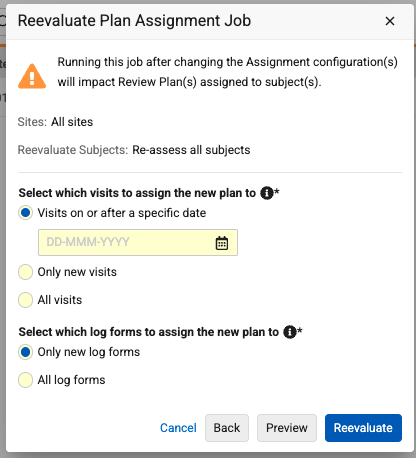Click the All sites value text
Image resolution: width=416 pixels, height=458 pixels.
(72, 122)
